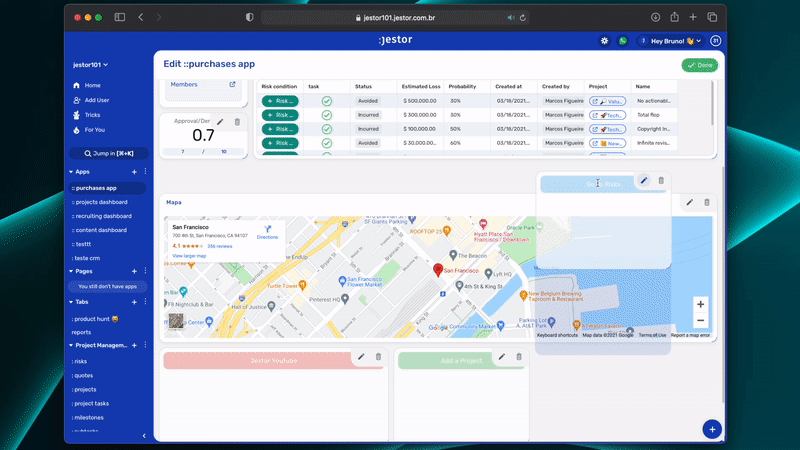Collapse the left sidebar with chevron
Screen dimensions: 800x450
[x=144, y=436]
